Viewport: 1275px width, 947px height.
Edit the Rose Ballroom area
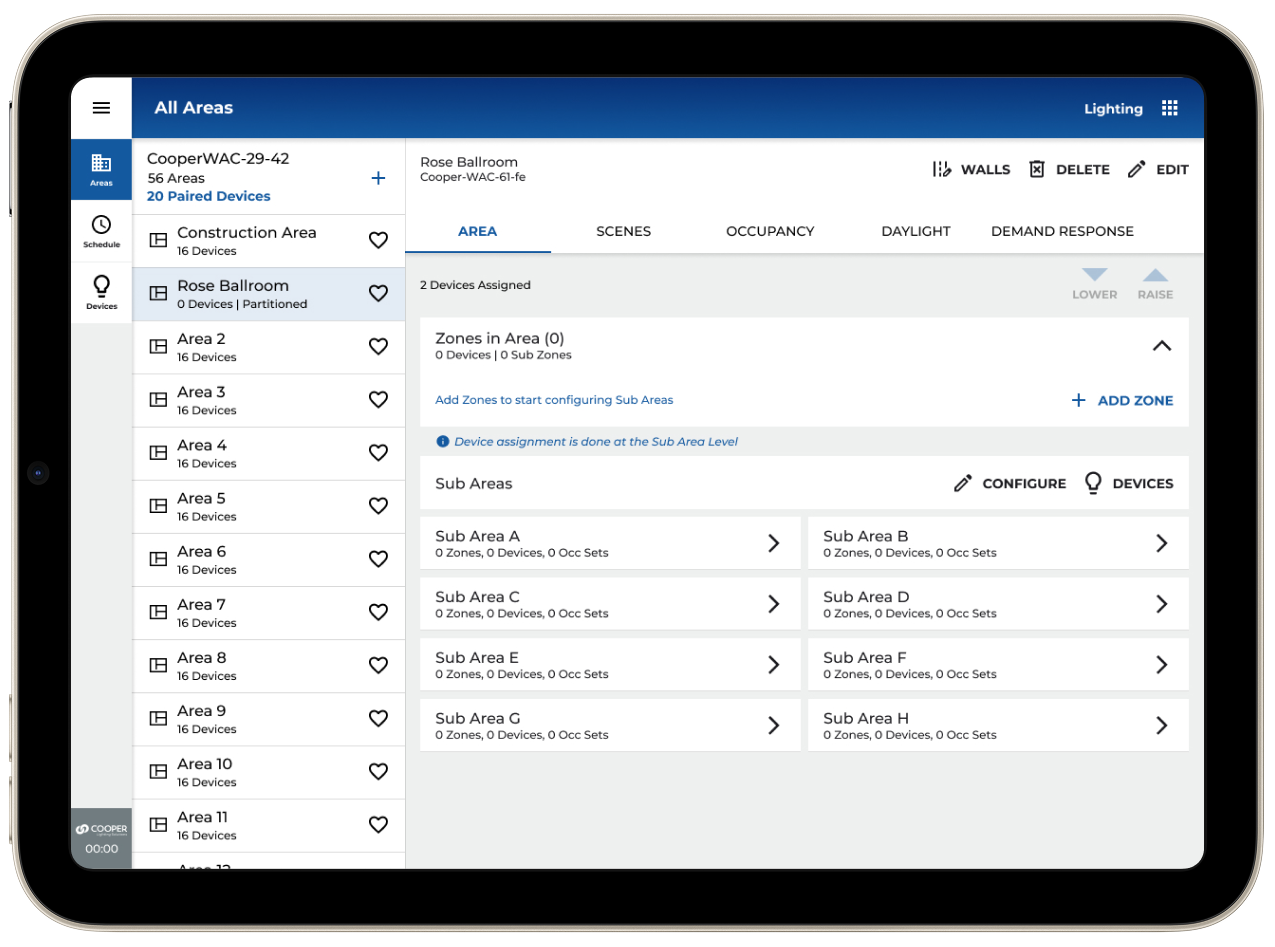pyautogui.click(x=1158, y=170)
